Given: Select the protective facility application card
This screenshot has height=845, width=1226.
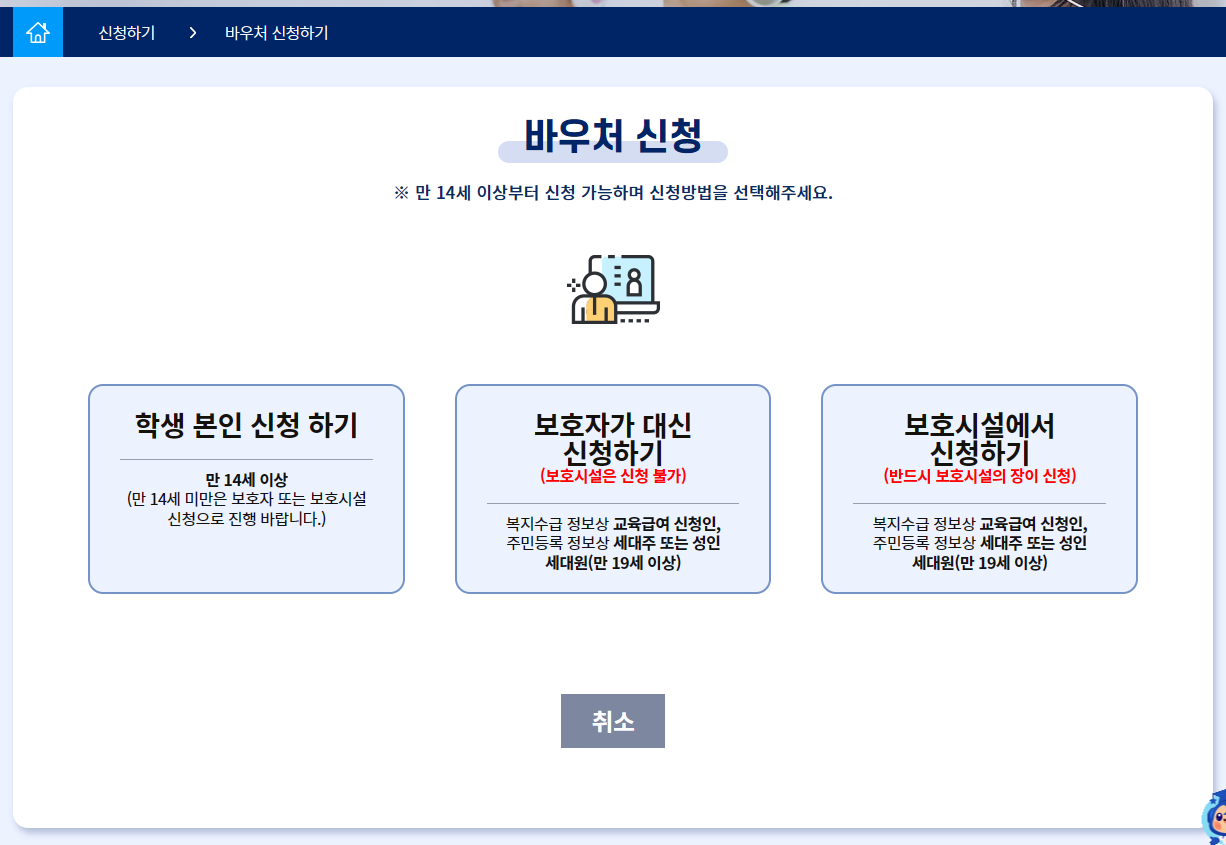Looking at the screenshot, I should click(978, 489).
